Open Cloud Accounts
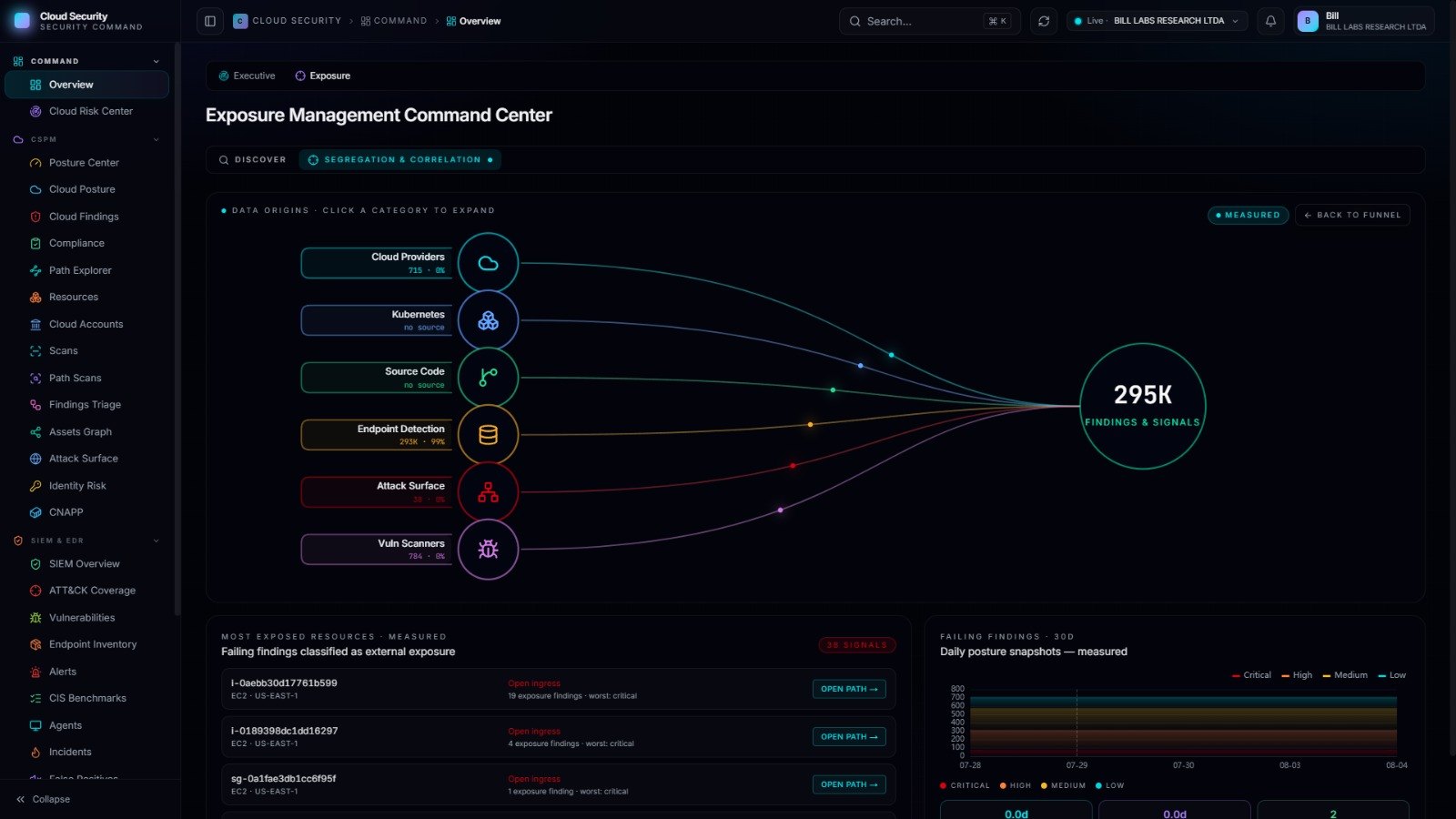This screenshot has height=819, width=1456. click(x=86, y=324)
